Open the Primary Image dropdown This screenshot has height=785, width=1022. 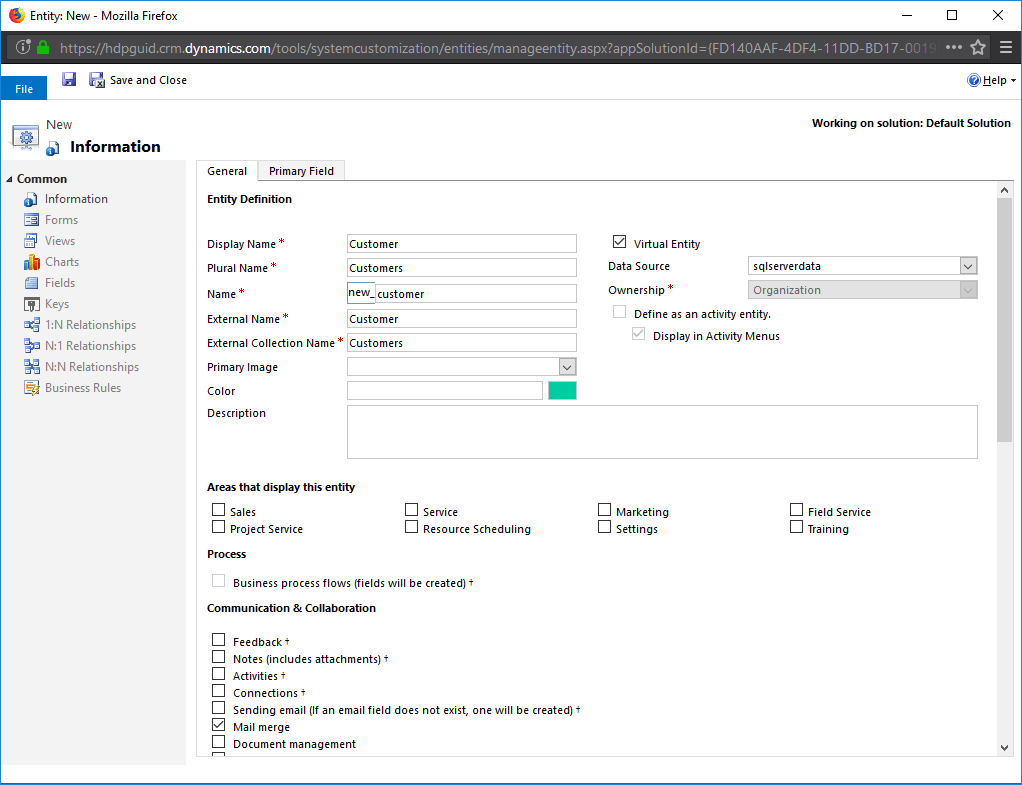568,366
